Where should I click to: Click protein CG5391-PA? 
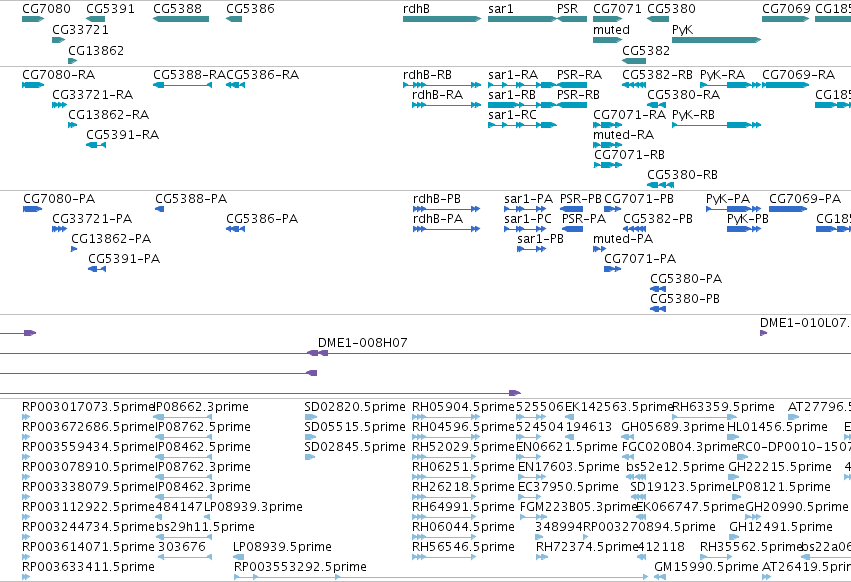[124, 259]
